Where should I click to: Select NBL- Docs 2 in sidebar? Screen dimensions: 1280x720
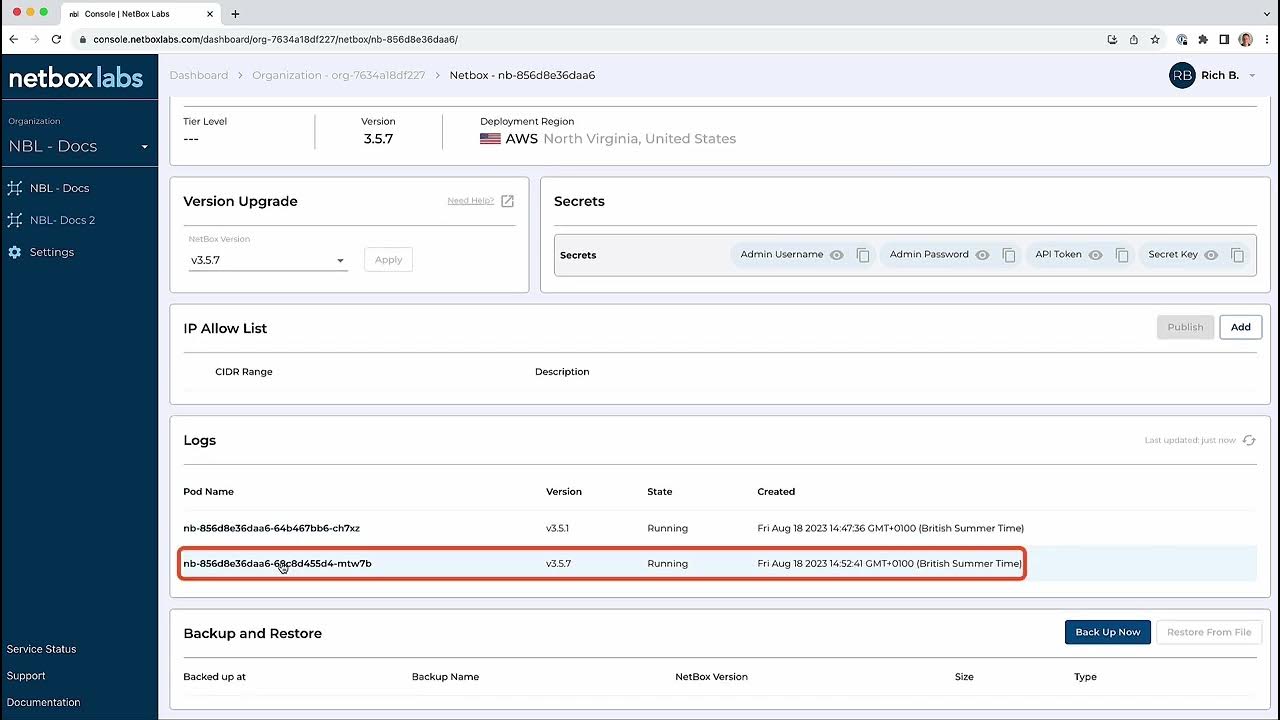pyautogui.click(x=62, y=220)
